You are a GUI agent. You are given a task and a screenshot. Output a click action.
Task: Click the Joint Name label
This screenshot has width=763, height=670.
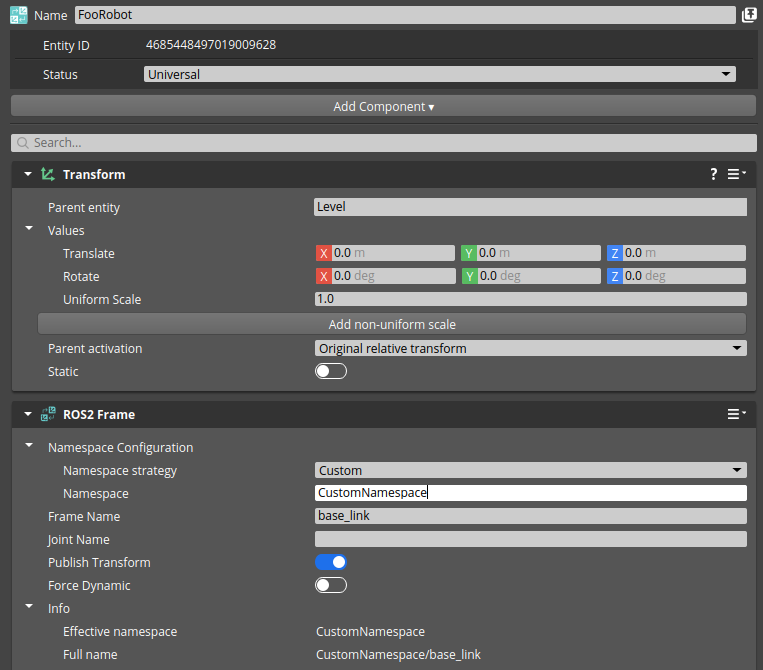click(x=78, y=540)
